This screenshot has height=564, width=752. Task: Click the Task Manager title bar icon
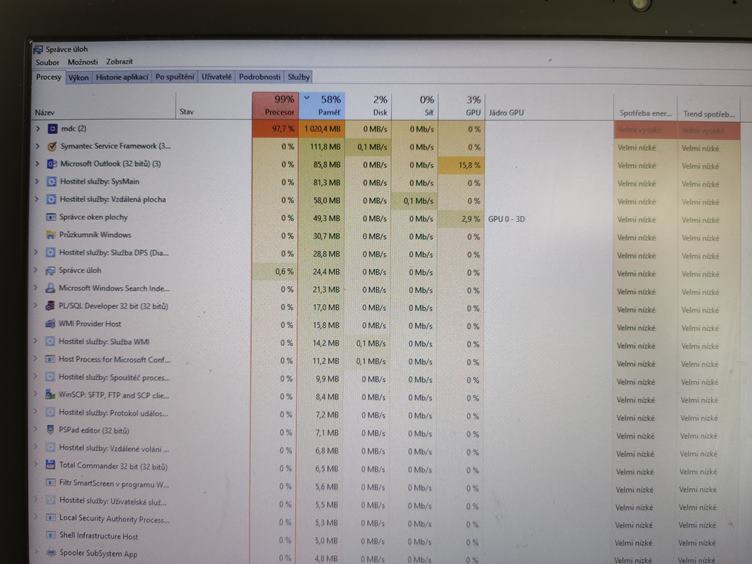(38, 49)
